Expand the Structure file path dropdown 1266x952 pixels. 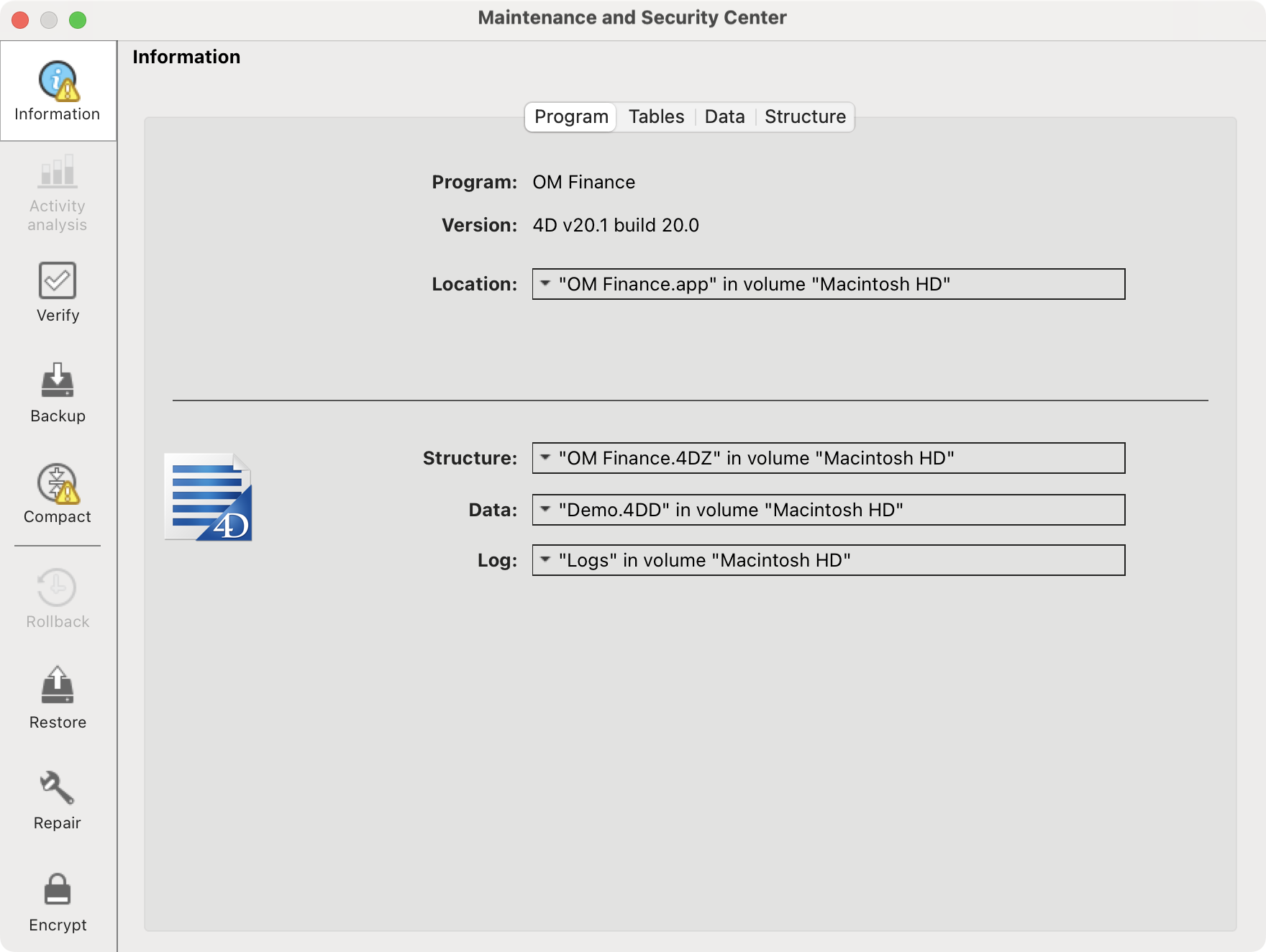545,458
